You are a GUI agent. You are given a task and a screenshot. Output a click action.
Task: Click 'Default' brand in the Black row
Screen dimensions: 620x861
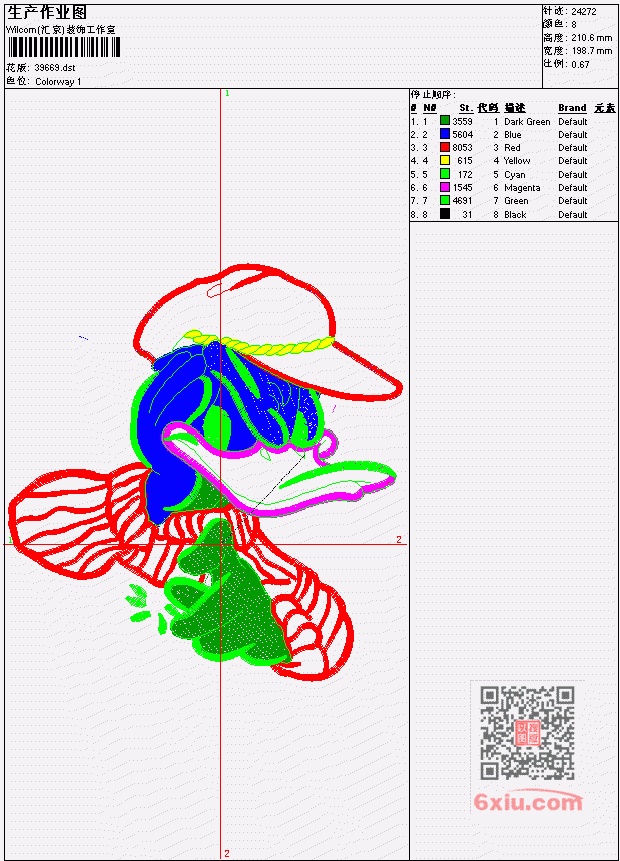click(573, 215)
